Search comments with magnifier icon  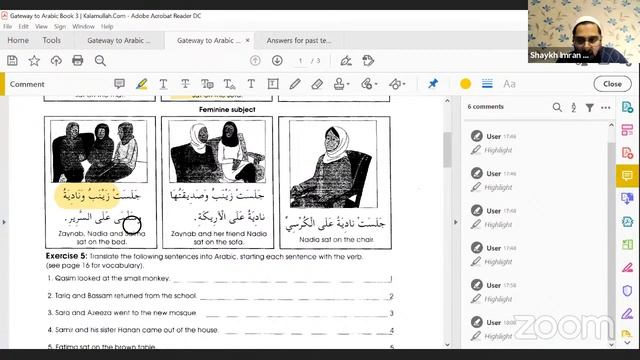[557, 107]
